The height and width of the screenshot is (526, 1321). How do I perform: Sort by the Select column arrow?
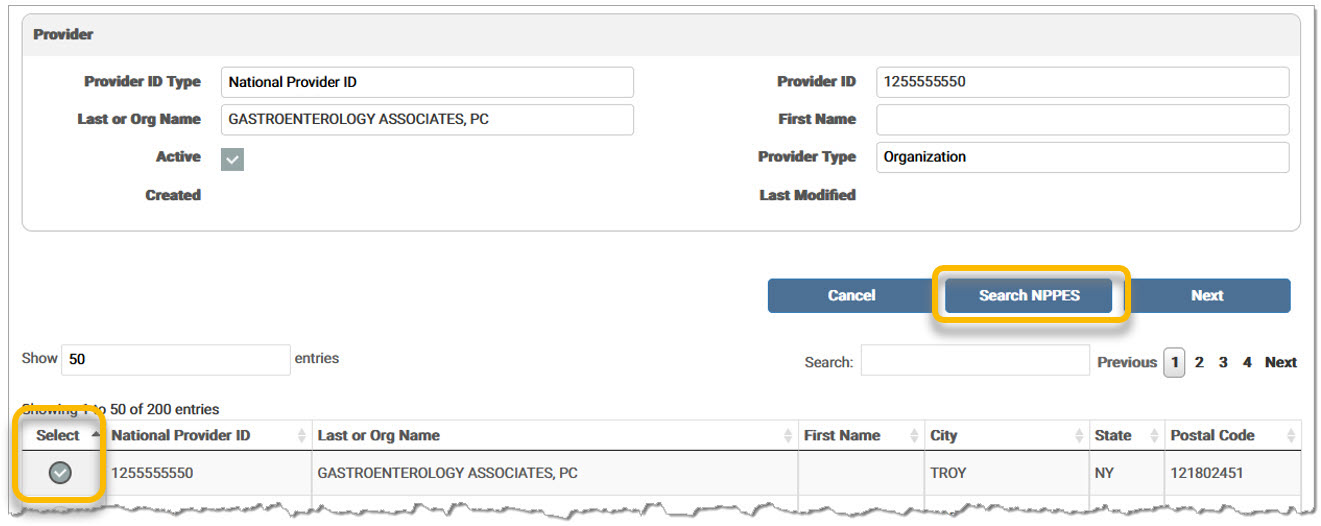95,435
